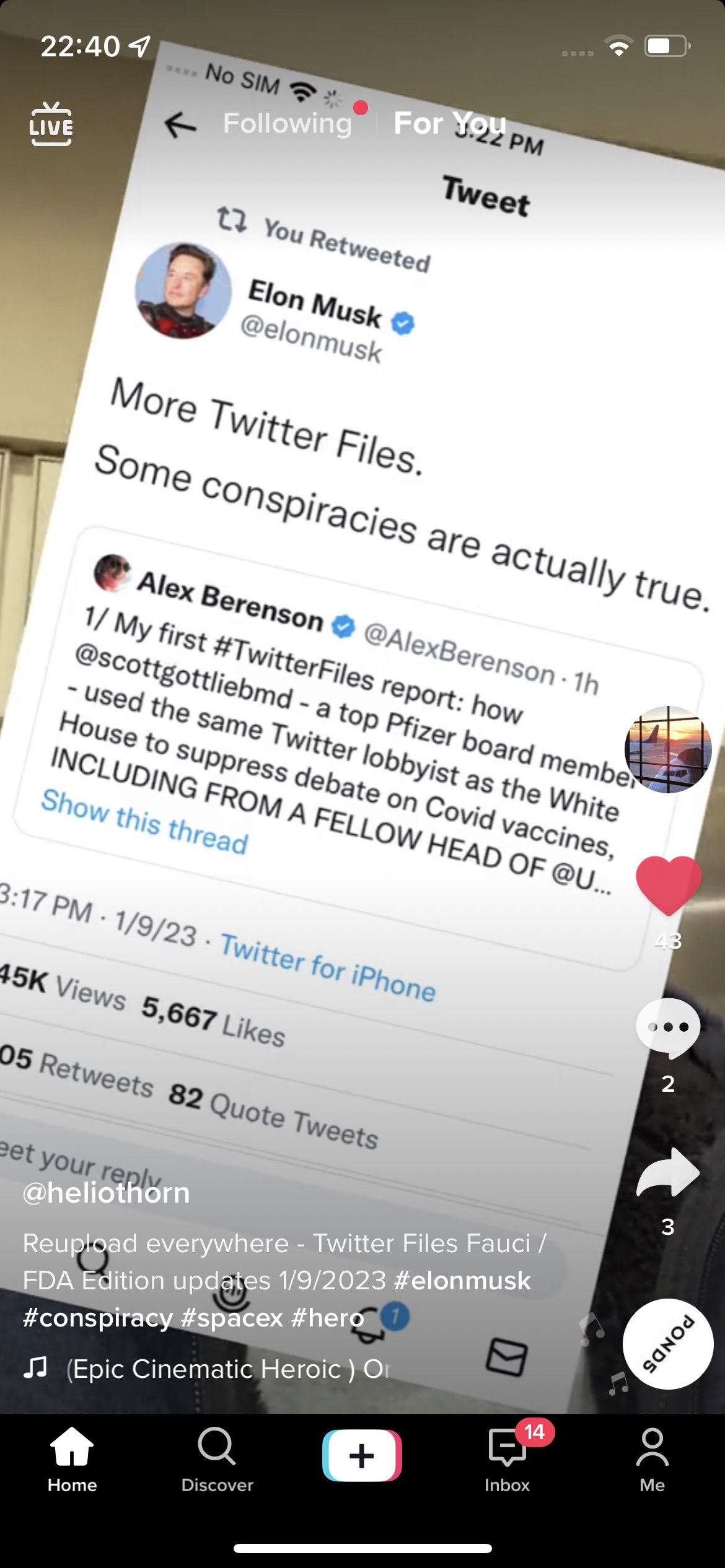
Task: Tap the #hero hashtag
Action: [x=327, y=1318]
